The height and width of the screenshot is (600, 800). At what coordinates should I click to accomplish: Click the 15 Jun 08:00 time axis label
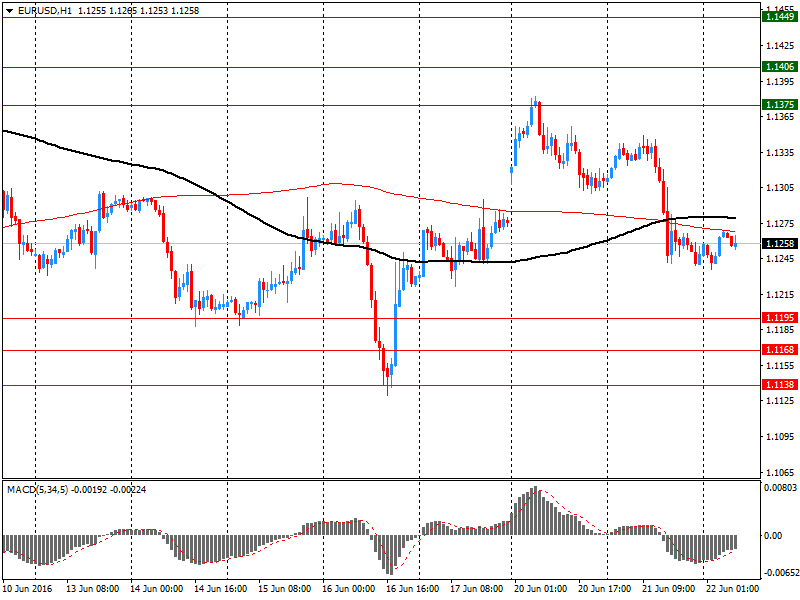coord(284,588)
